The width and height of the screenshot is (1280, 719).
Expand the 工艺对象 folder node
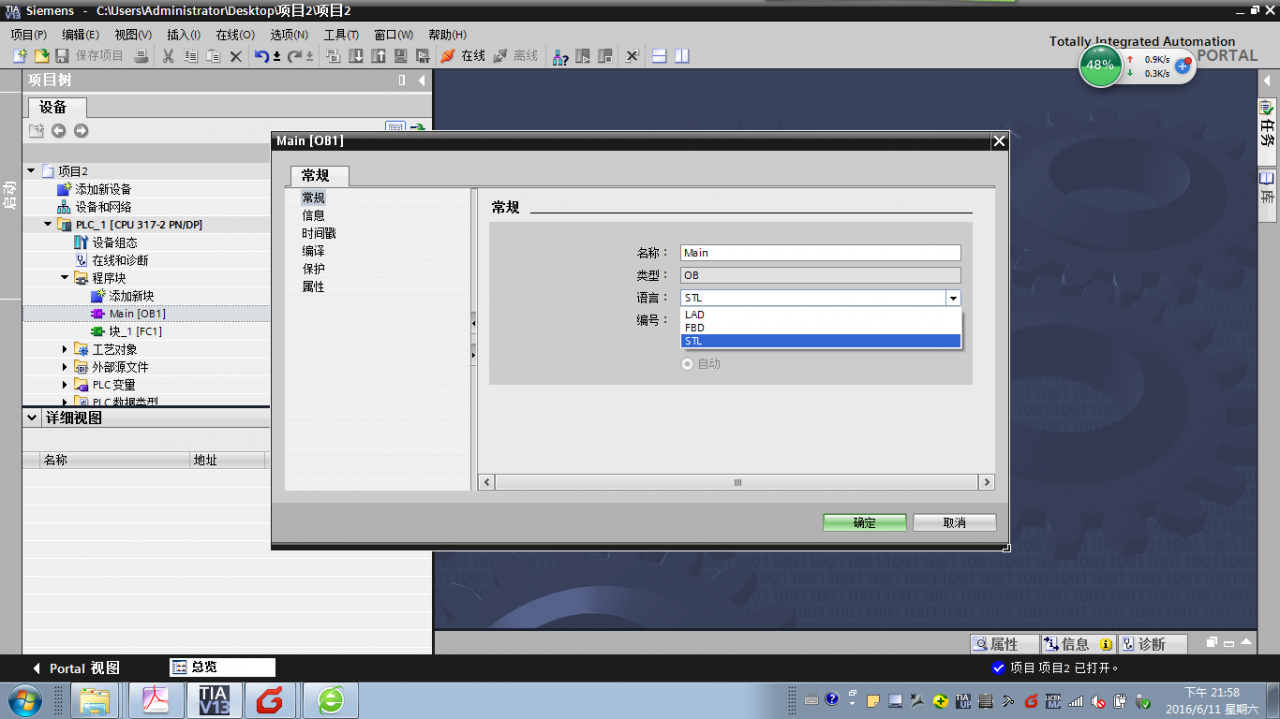pos(65,349)
